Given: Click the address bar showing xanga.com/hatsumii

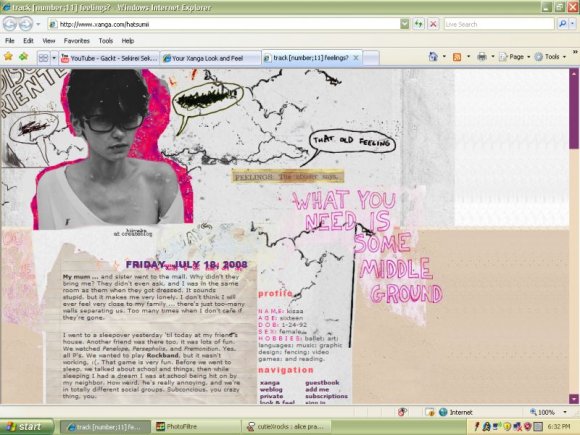Looking at the screenshot, I should pyautogui.click(x=224, y=24).
